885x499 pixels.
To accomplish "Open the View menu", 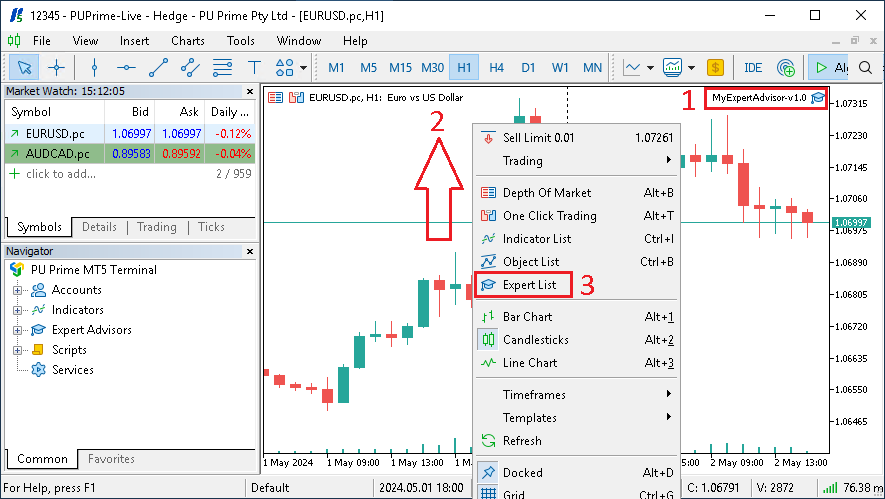I will (x=85, y=41).
